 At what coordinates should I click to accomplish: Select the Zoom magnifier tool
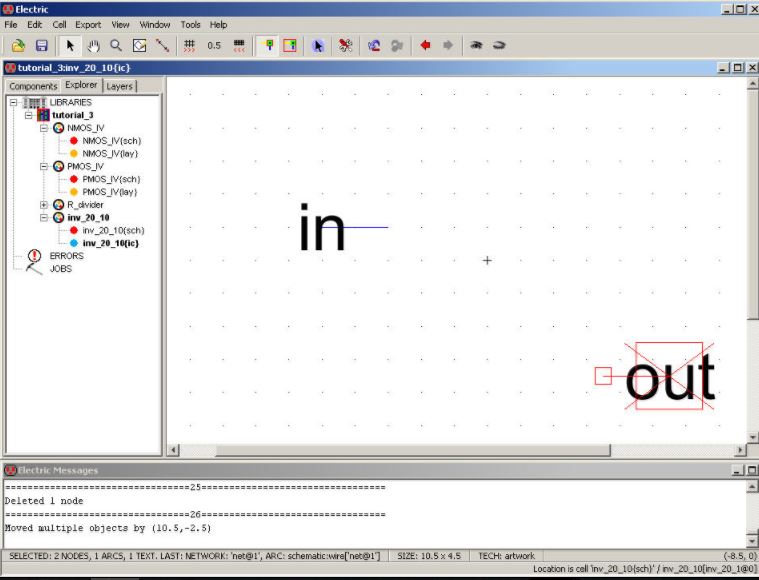tap(116, 45)
